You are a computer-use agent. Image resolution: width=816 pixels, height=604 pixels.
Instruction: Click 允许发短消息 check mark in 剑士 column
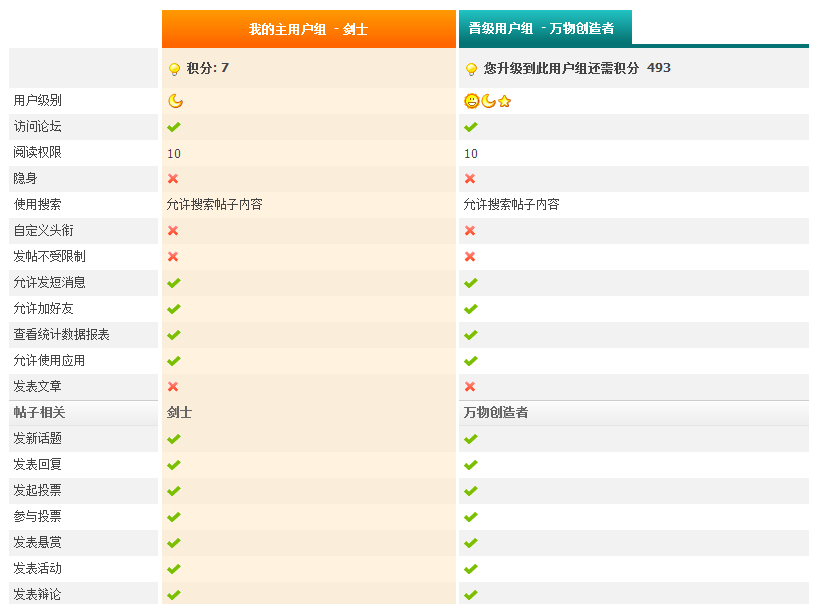(174, 282)
